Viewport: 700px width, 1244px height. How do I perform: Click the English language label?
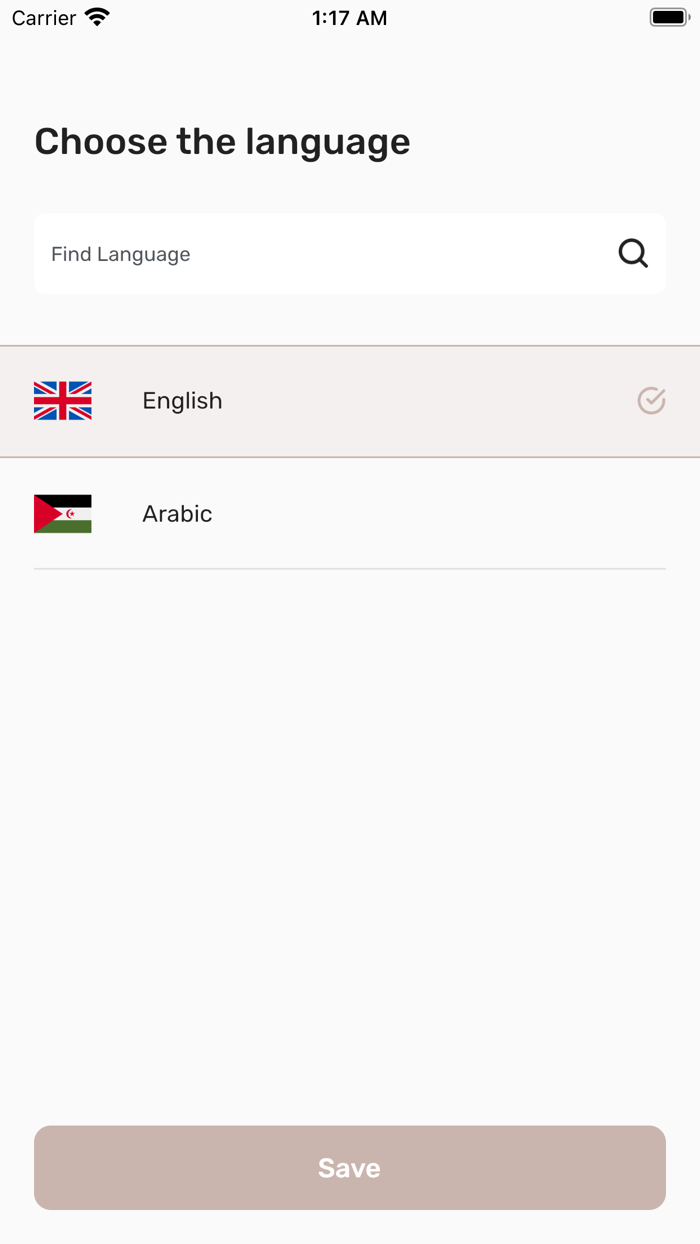click(182, 401)
